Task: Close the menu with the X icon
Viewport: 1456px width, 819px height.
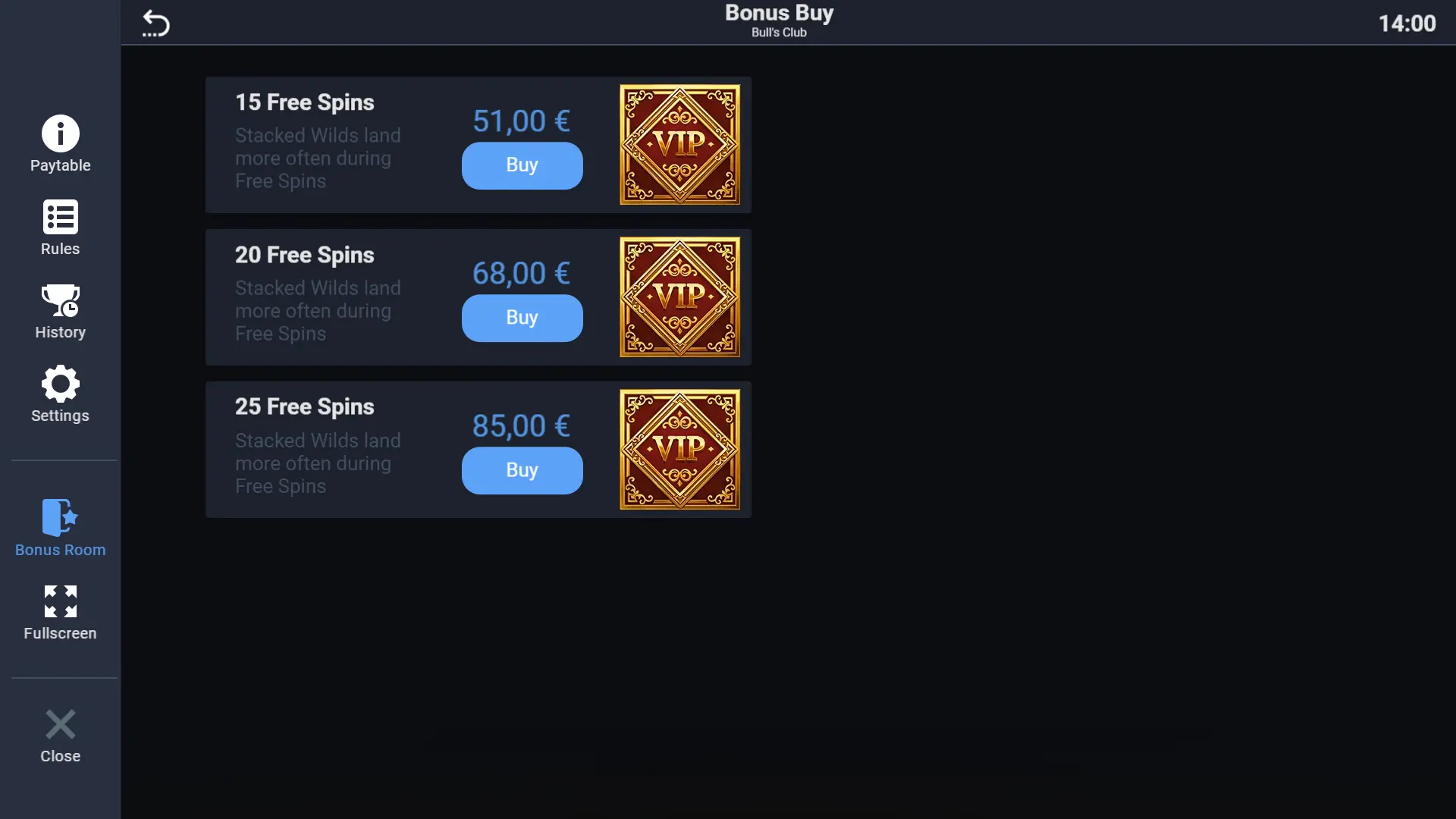Action: click(x=60, y=724)
